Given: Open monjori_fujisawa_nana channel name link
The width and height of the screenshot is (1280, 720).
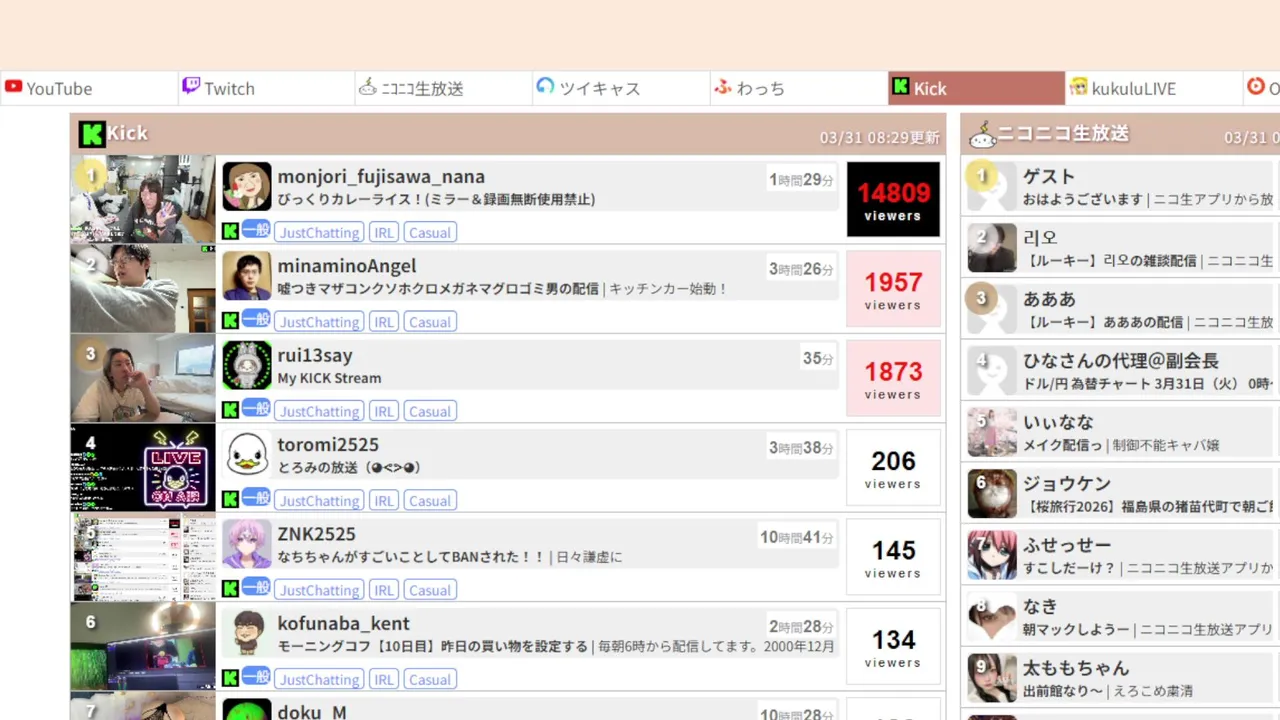Looking at the screenshot, I should pos(381,177).
